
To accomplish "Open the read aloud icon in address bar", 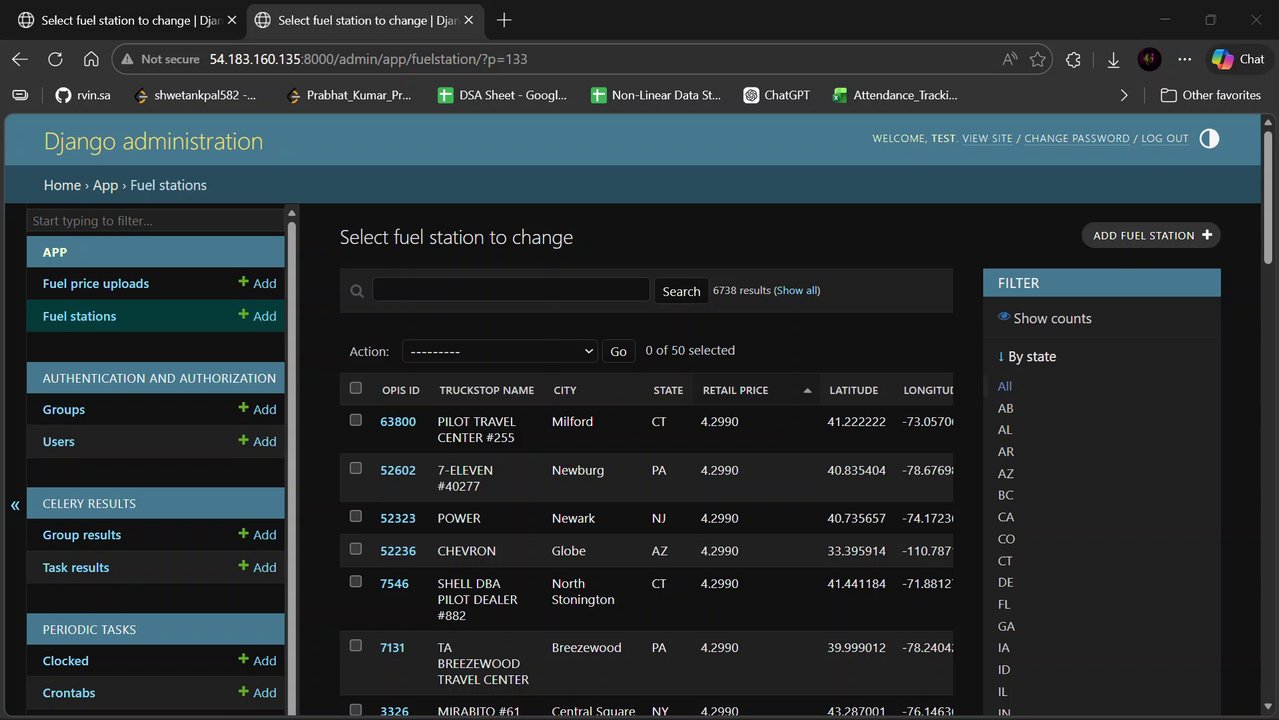I will coord(1010,59).
